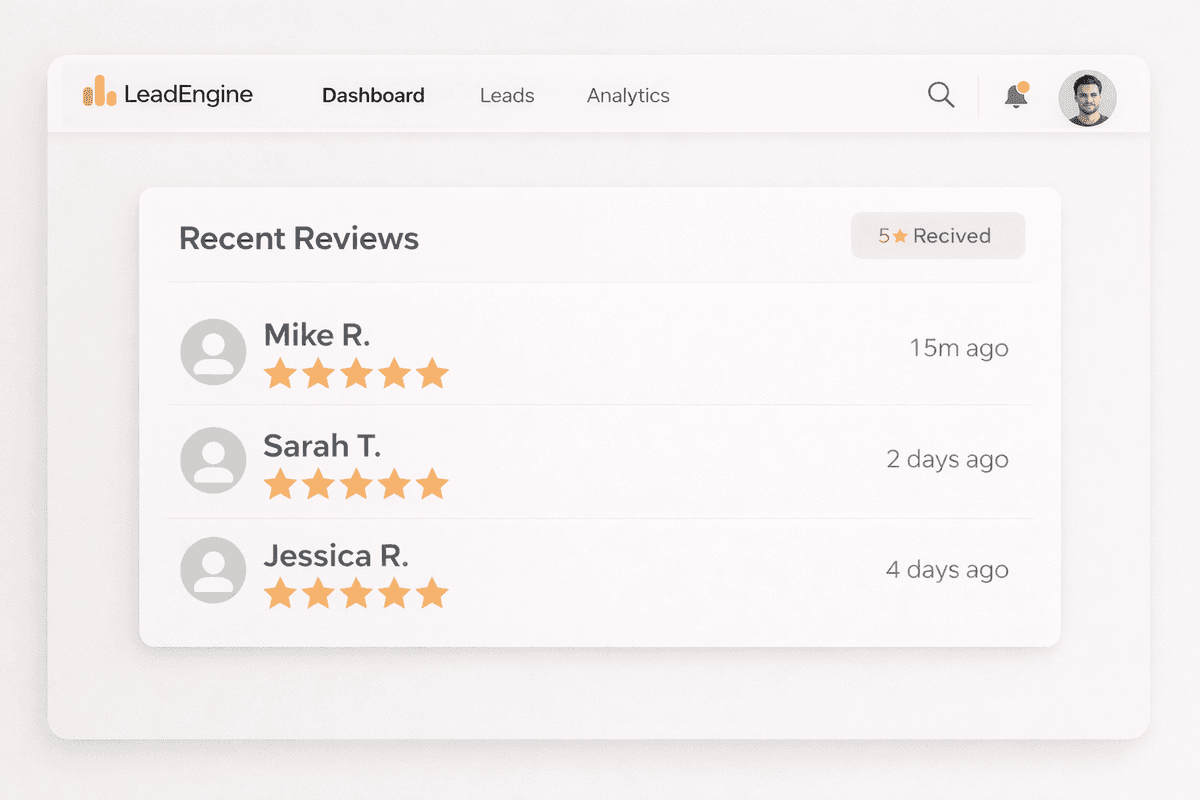Click the third star on Jessica R.'s rating
1200x800 pixels.
coord(356,593)
